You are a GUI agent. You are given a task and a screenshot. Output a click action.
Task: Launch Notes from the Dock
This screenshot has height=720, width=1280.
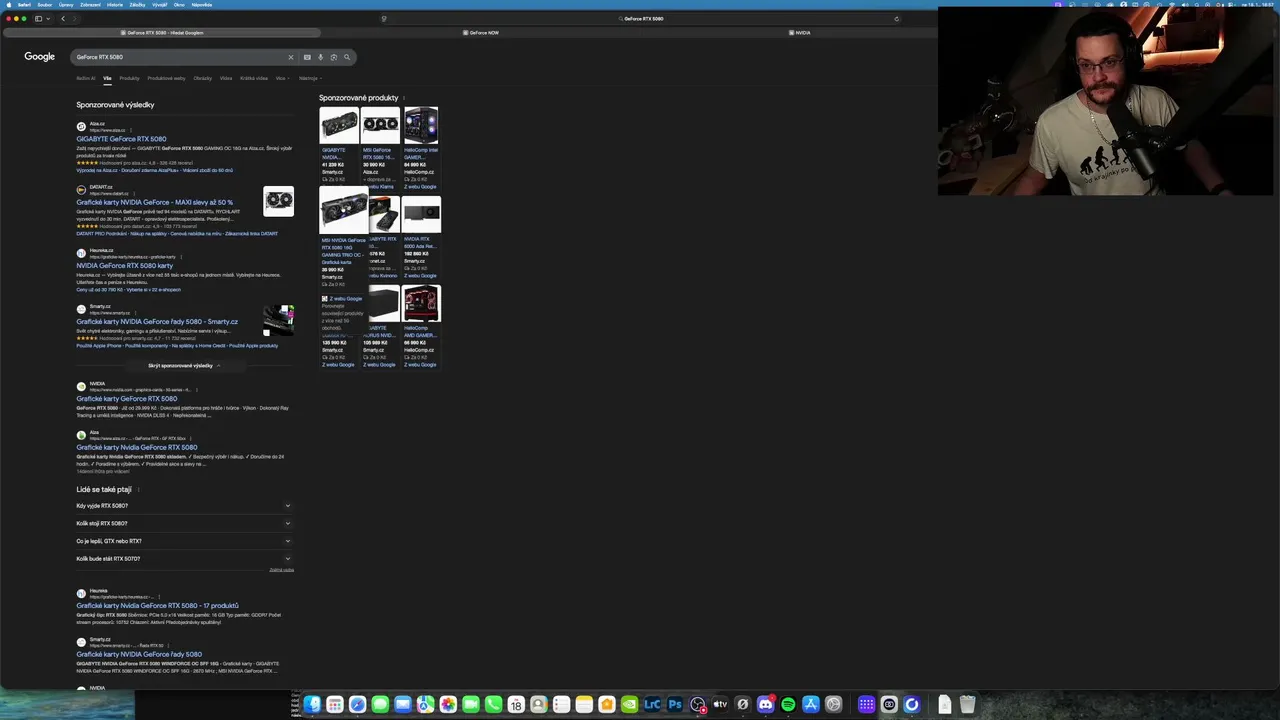(x=584, y=705)
